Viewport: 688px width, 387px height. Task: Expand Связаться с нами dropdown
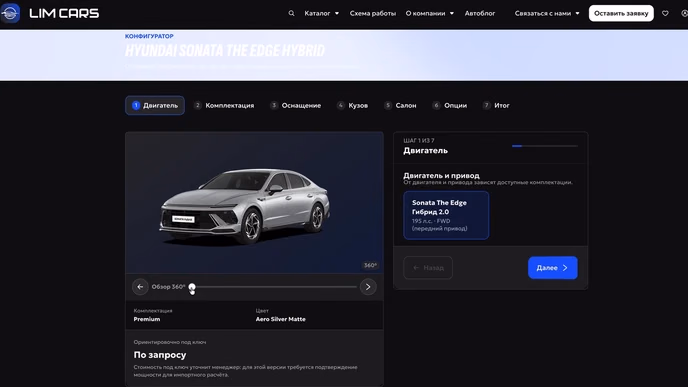pyautogui.click(x=547, y=13)
